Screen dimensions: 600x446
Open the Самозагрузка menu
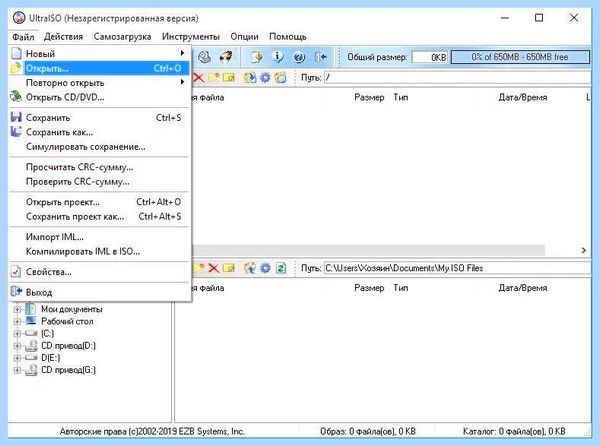click(122, 37)
